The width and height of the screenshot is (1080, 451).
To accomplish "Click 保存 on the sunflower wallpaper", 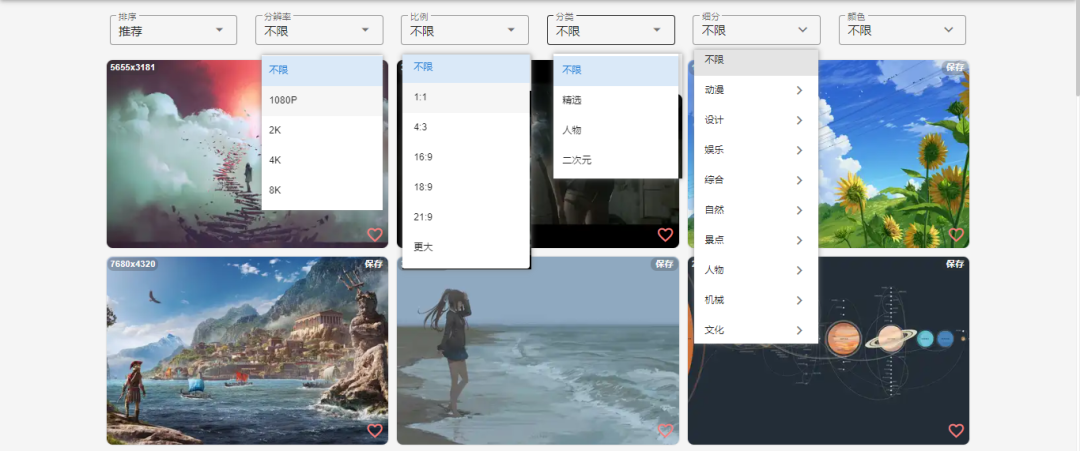I will click(954, 67).
